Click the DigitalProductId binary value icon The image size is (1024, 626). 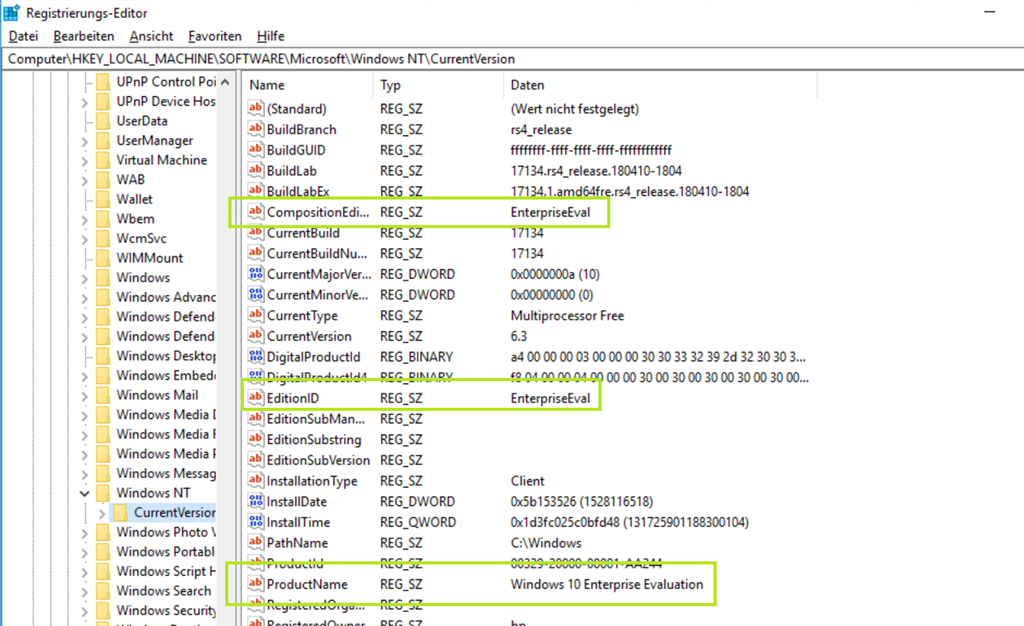click(x=256, y=357)
